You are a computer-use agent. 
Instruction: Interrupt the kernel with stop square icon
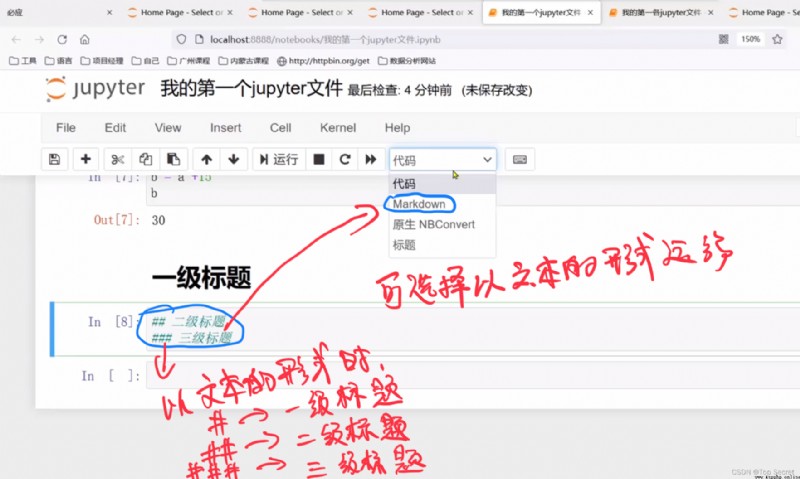319,160
